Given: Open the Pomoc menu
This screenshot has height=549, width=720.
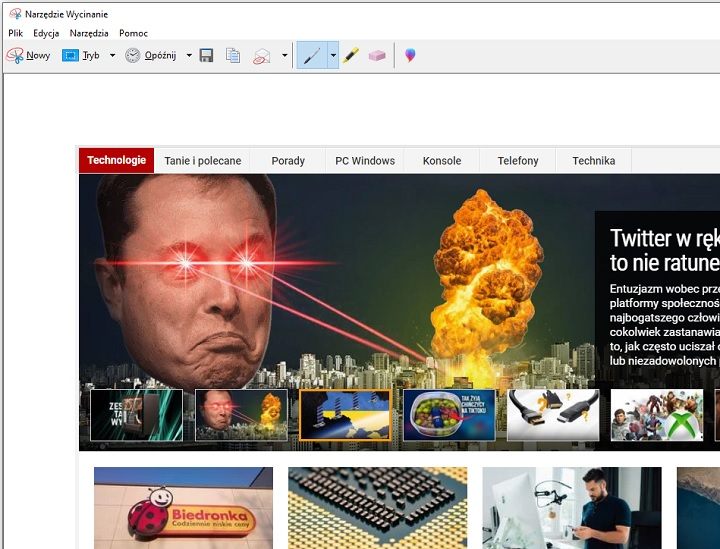Looking at the screenshot, I should 133,33.
